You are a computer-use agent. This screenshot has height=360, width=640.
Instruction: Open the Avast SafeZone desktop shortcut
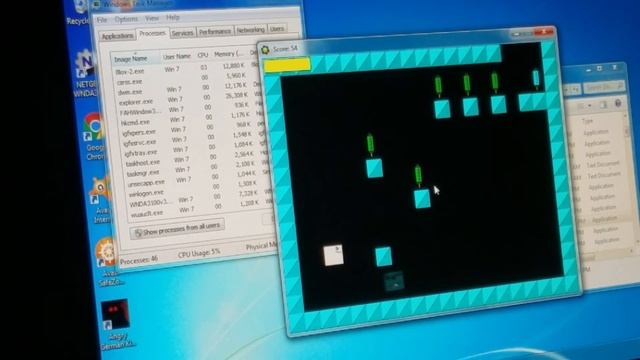pyautogui.click(x=108, y=261)
